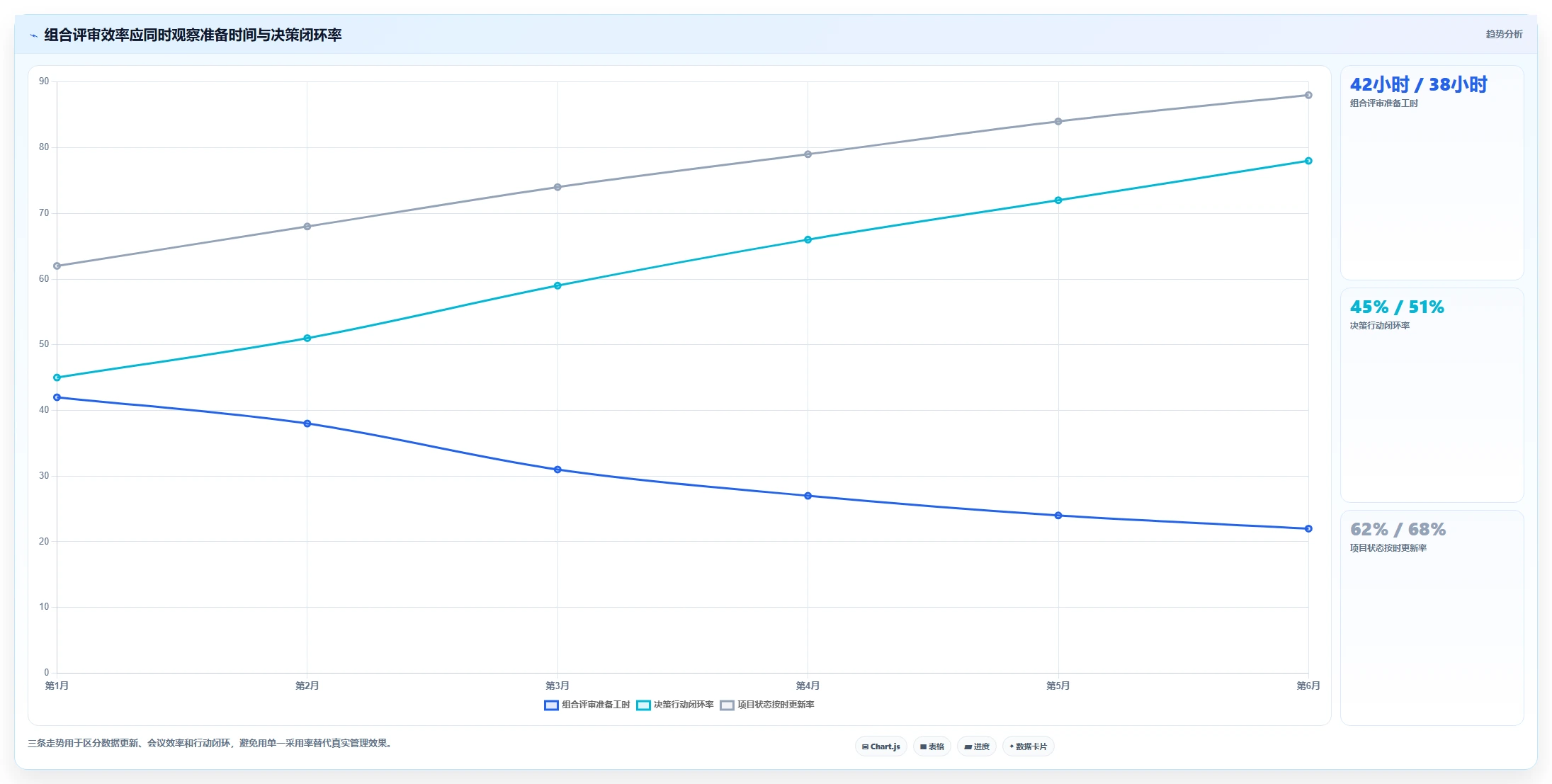Click the 0 y-axis tick label
Screen dimensions: 1552x784
(x=47, y=673)
